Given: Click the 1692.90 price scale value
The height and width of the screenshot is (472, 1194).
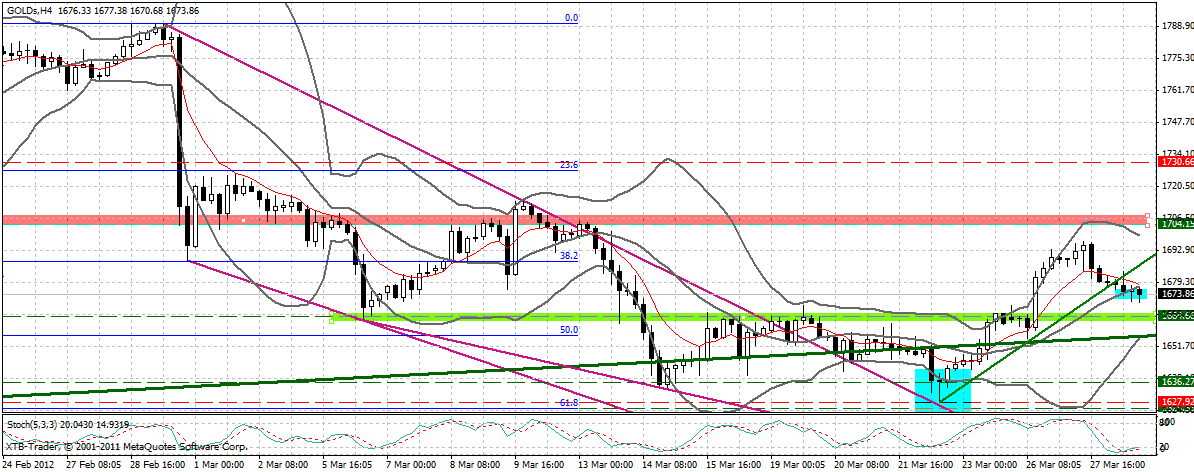Looking at the screenshot, I should [1176, 250].
